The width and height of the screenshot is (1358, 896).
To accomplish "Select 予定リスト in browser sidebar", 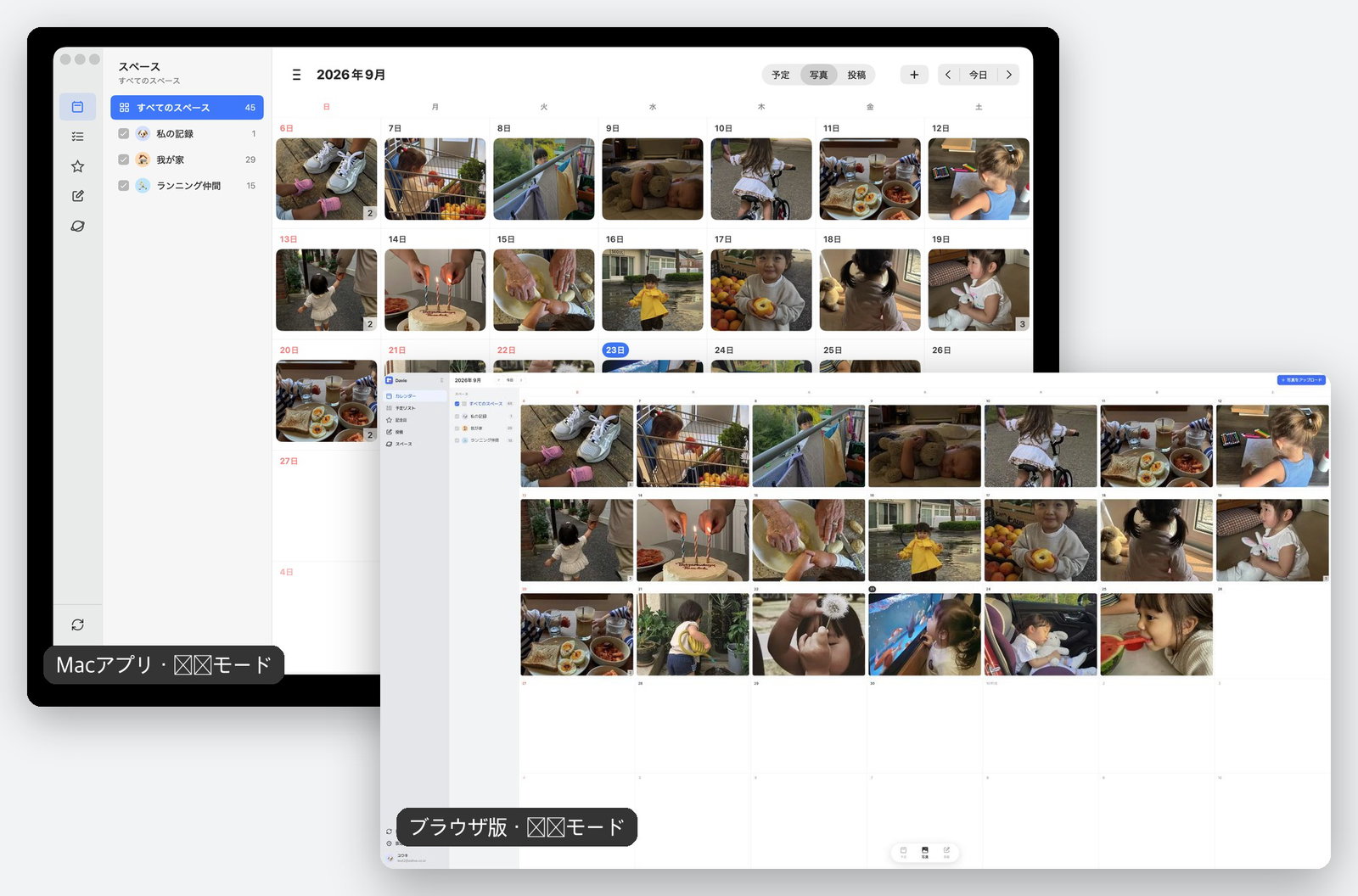I will pos(415,408).
